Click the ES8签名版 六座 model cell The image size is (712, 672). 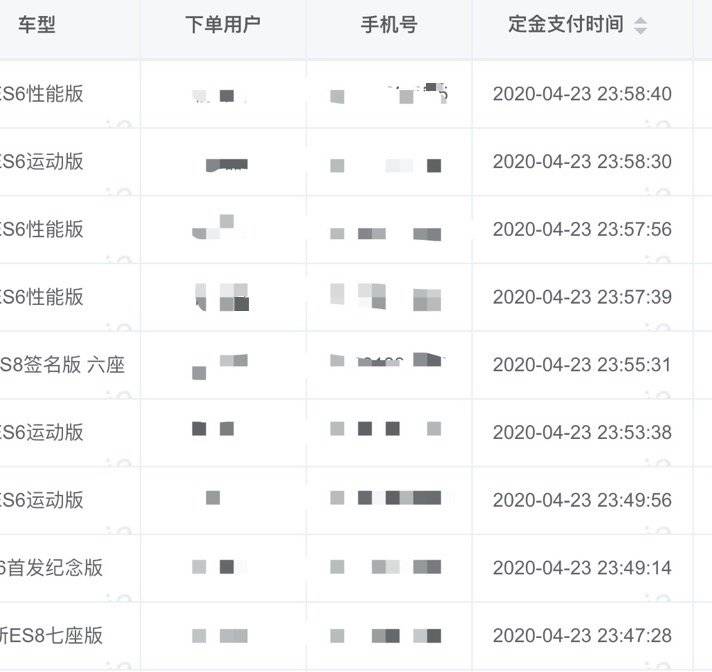[x=62, y=365]
